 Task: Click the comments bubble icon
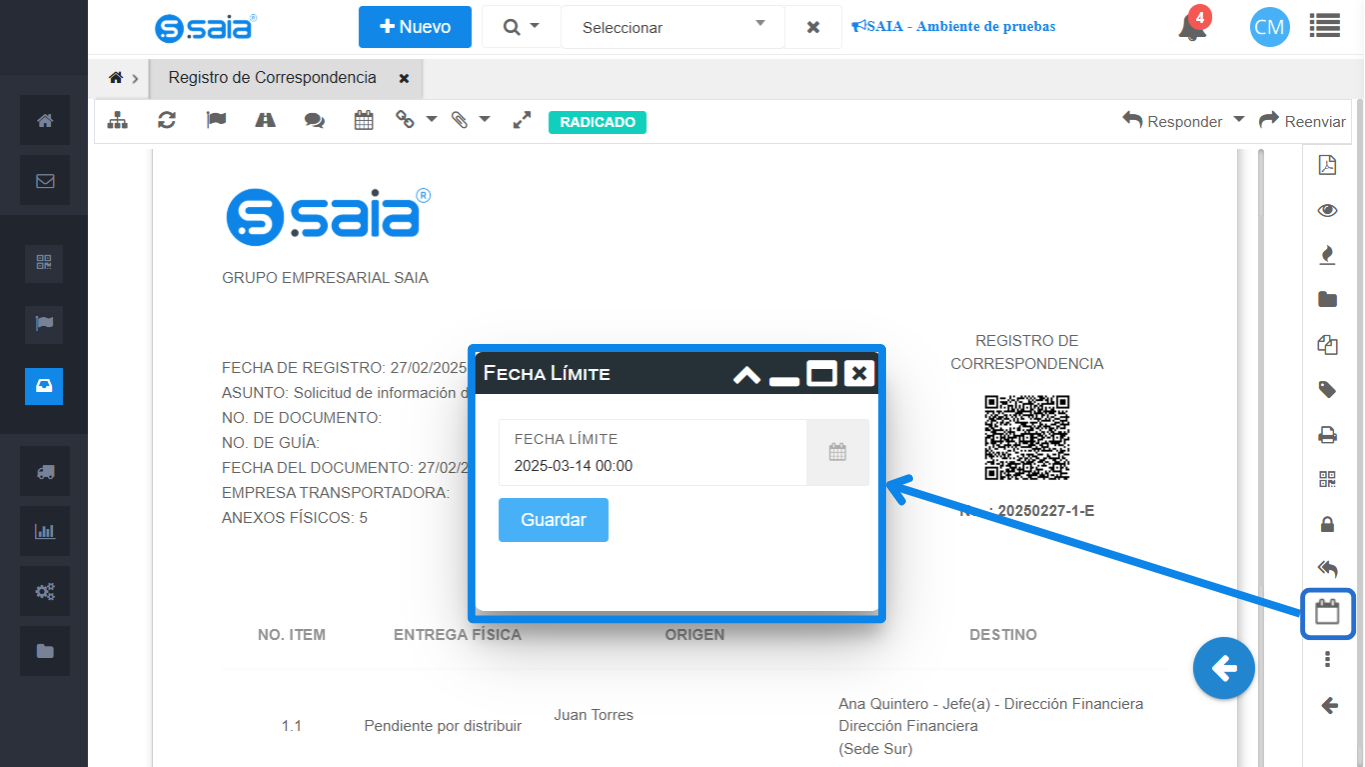click(314, 121)
